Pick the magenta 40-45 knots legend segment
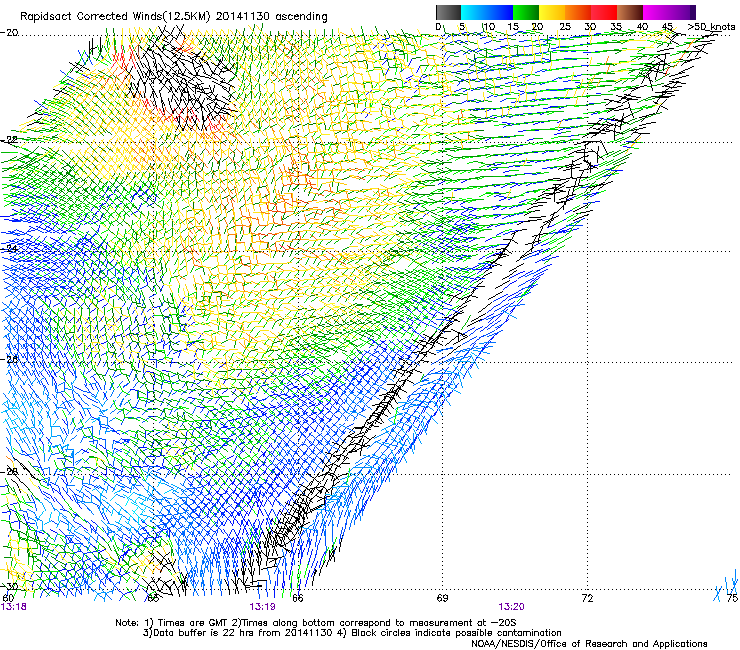This screenshot has width=740, height=650. pos(656,12)
